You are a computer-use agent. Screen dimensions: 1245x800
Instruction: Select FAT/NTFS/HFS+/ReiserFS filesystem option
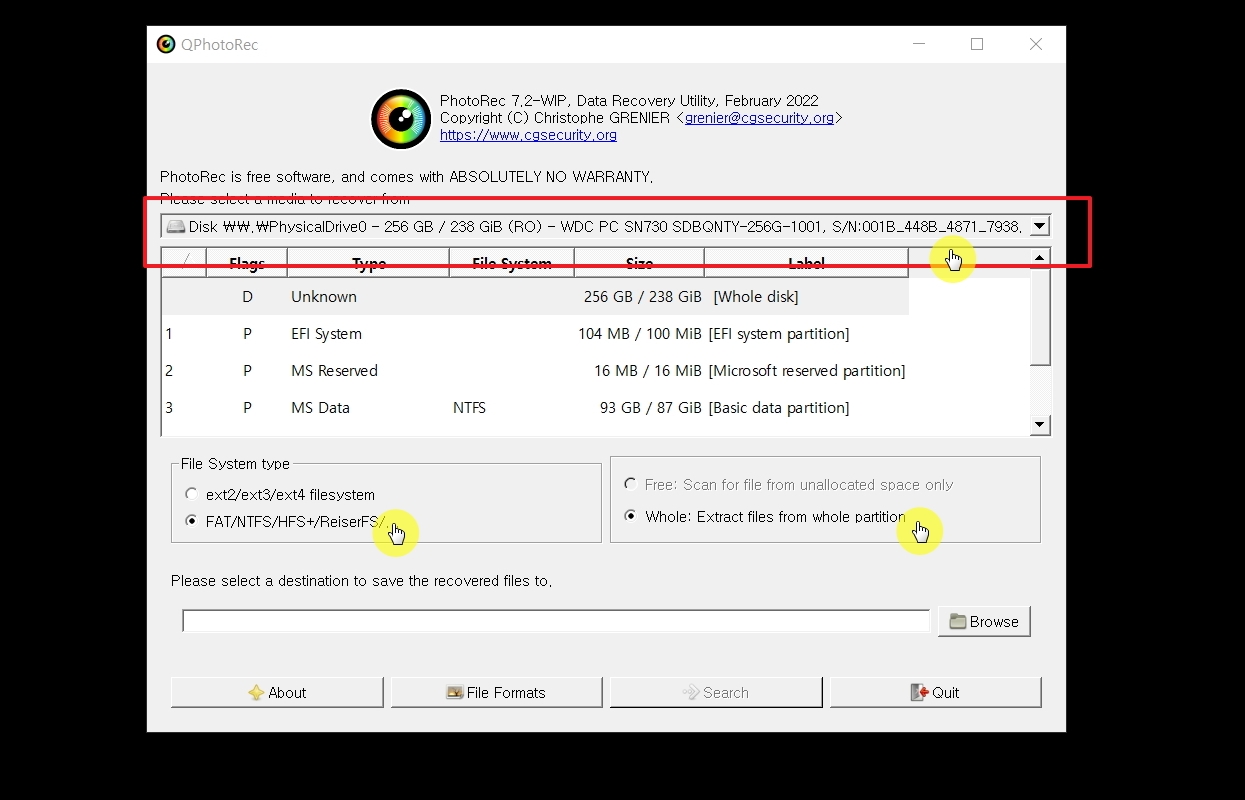(x=286, y=521)
